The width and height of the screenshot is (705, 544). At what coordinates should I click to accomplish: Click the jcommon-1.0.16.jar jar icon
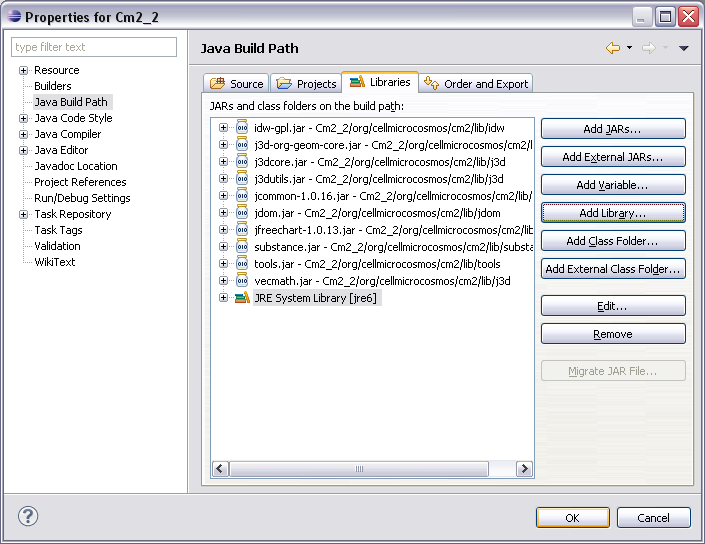(x=242, y=196)
